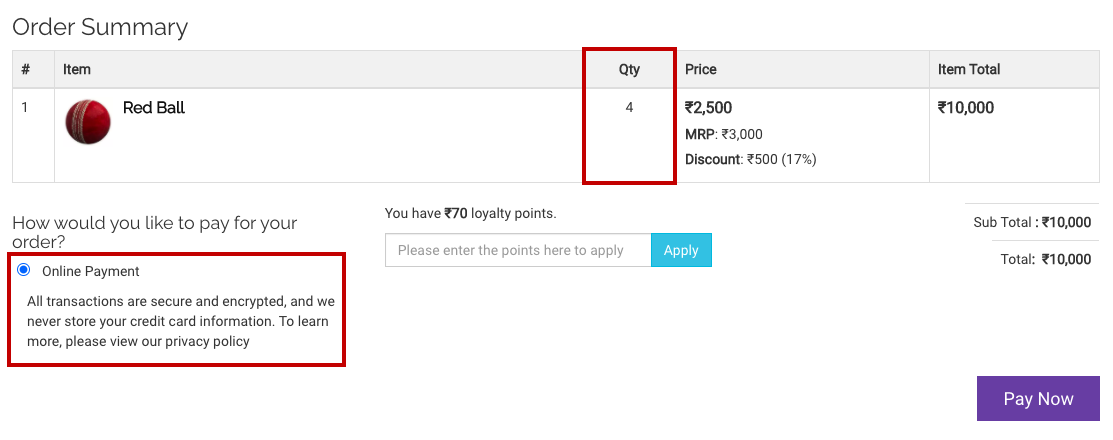Click the ₹2,500 unit price
The image size is (1113, 440).
click(709, 108)
